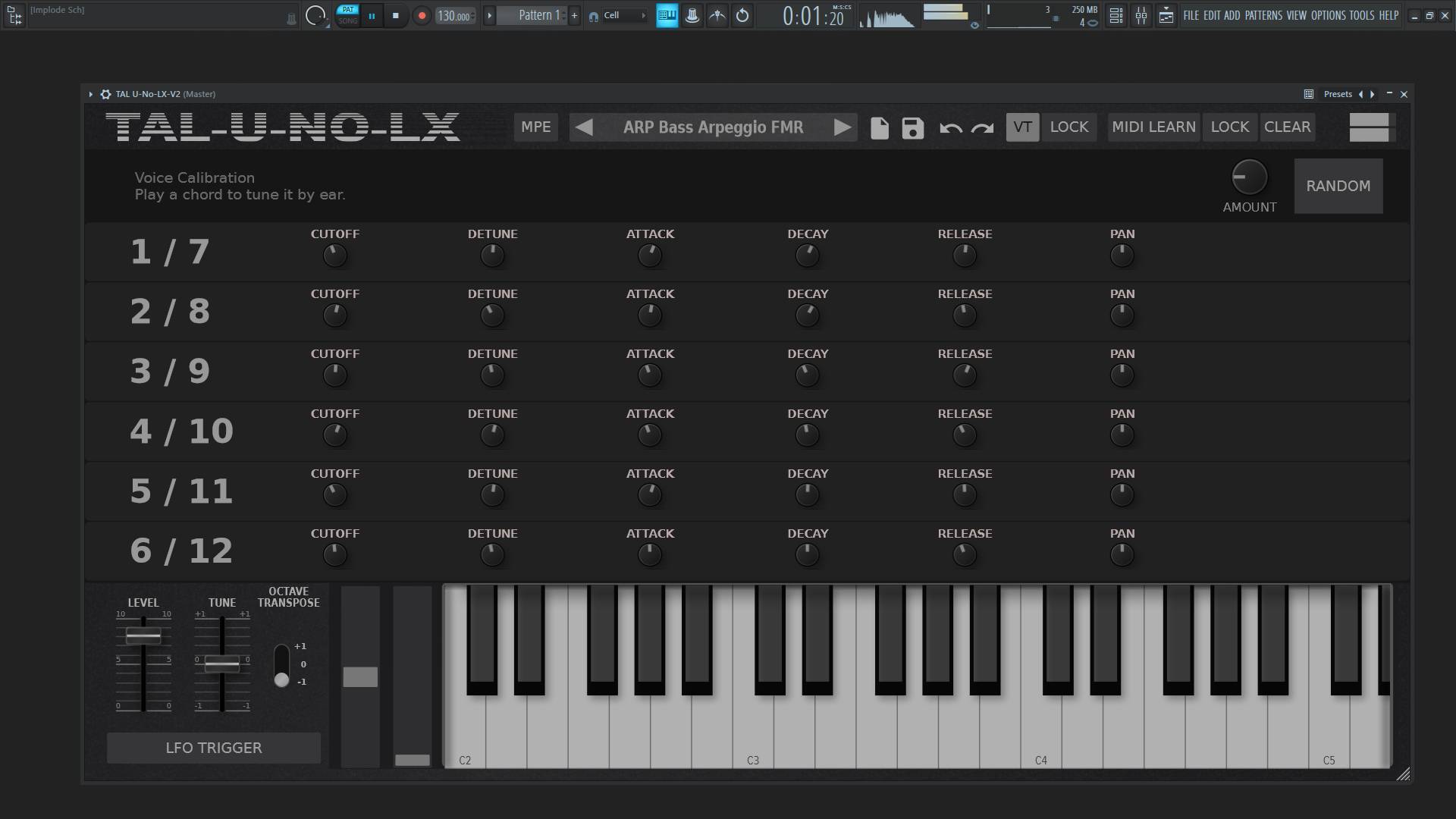Screen dimensions: 1456x819
Task: Click the LOCK button next to VT
Action: (1069, 127)
